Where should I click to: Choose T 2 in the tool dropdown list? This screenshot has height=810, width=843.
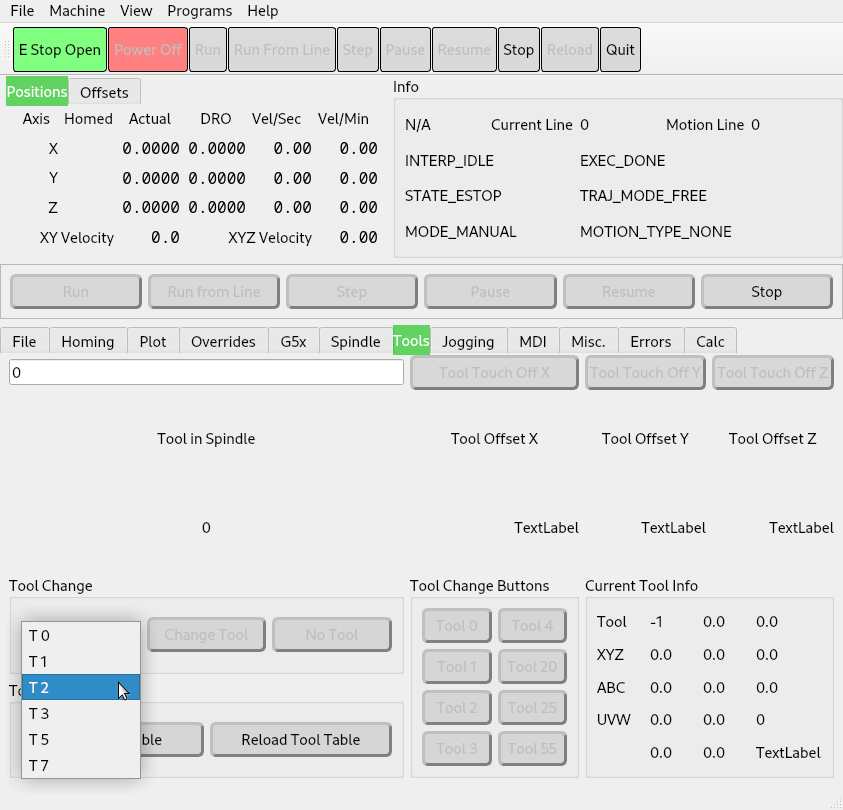pyautogui.click(x=80, y=687)
